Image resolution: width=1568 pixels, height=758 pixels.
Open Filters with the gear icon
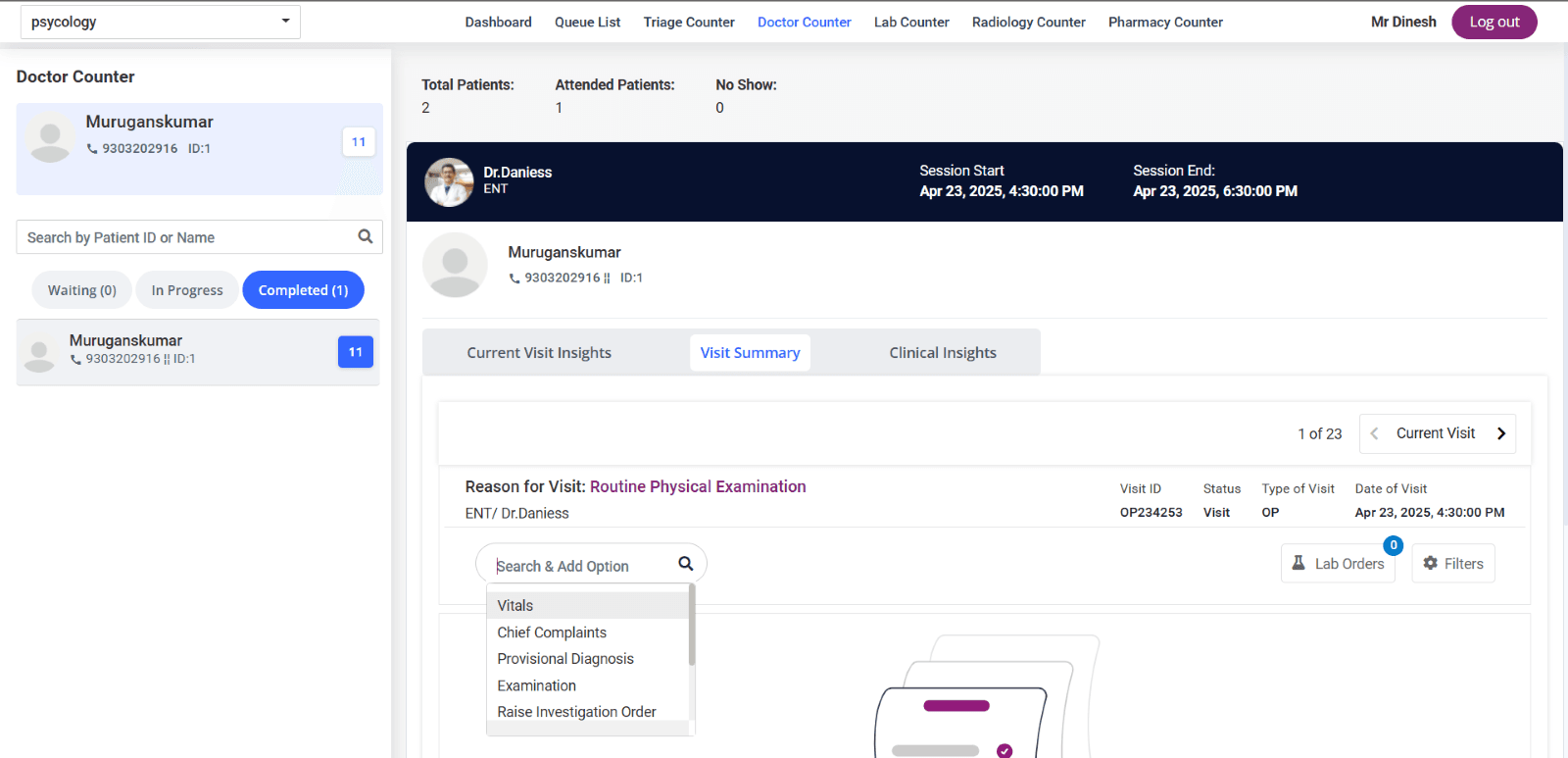1430,563
